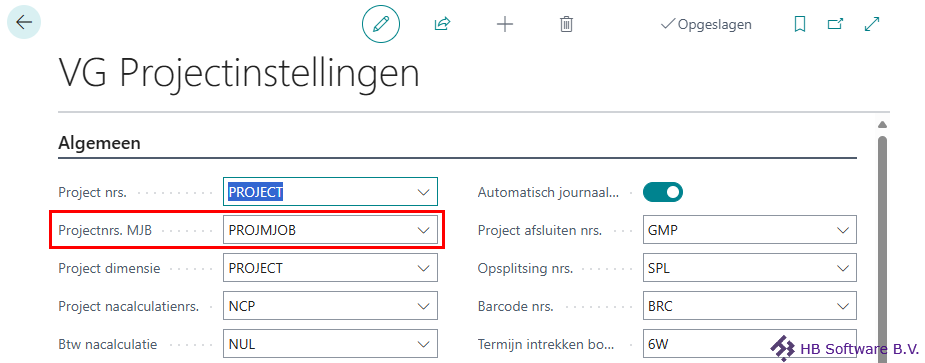Create new record with plus icon
The image size is (925, 363).
click(504, 24)
